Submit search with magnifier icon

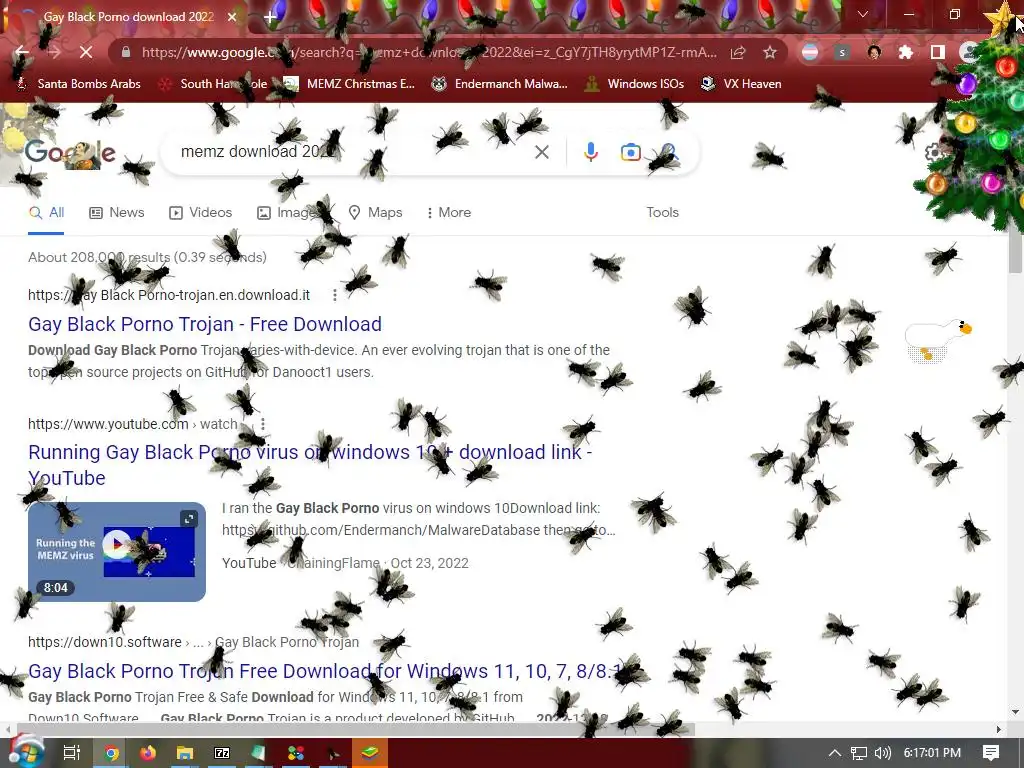click(669, 153)
